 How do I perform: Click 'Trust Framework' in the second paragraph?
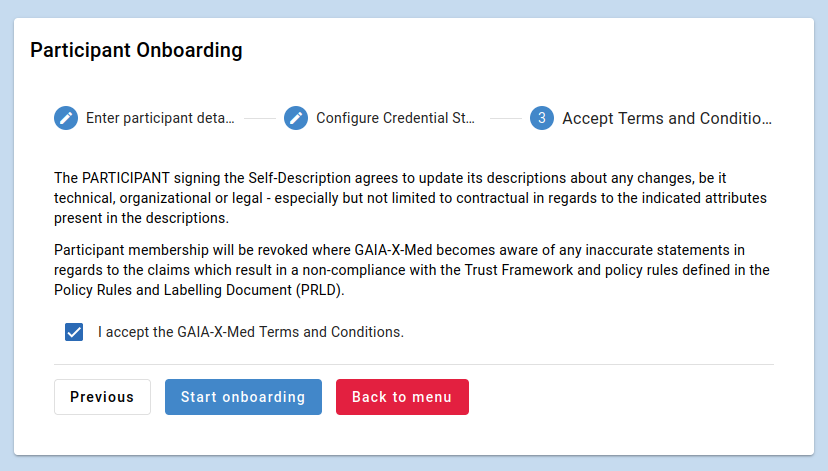click(x=519, y=270)
